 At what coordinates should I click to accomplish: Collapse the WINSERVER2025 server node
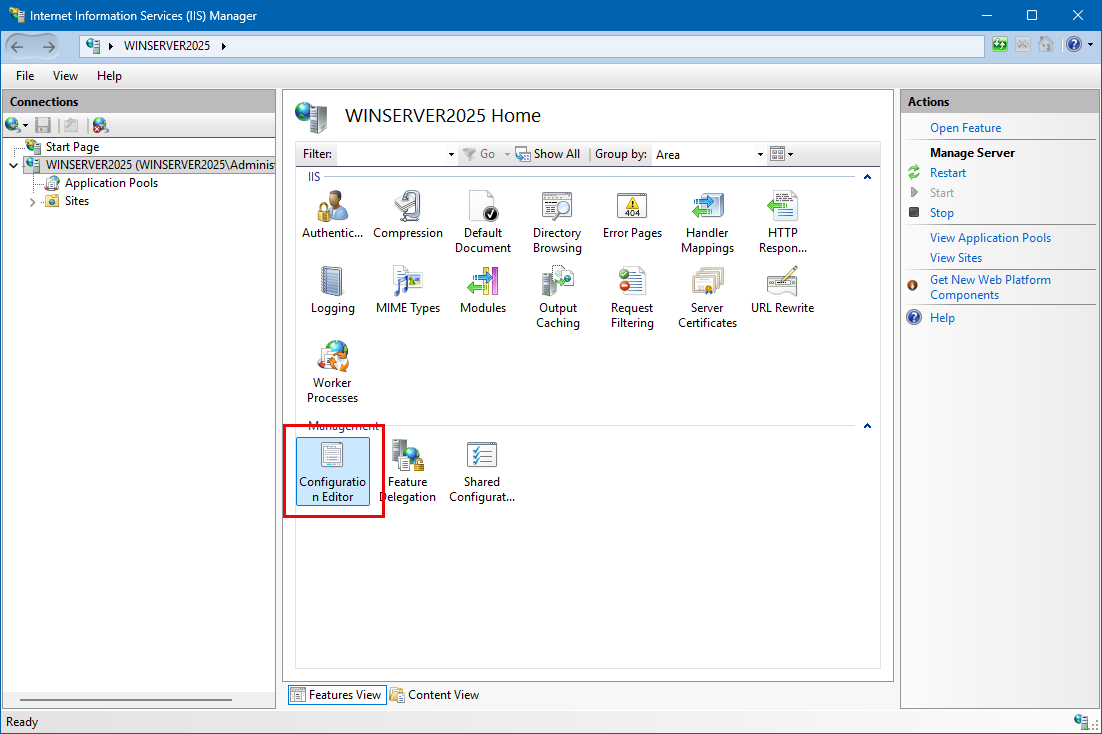[x=12, y=165]
